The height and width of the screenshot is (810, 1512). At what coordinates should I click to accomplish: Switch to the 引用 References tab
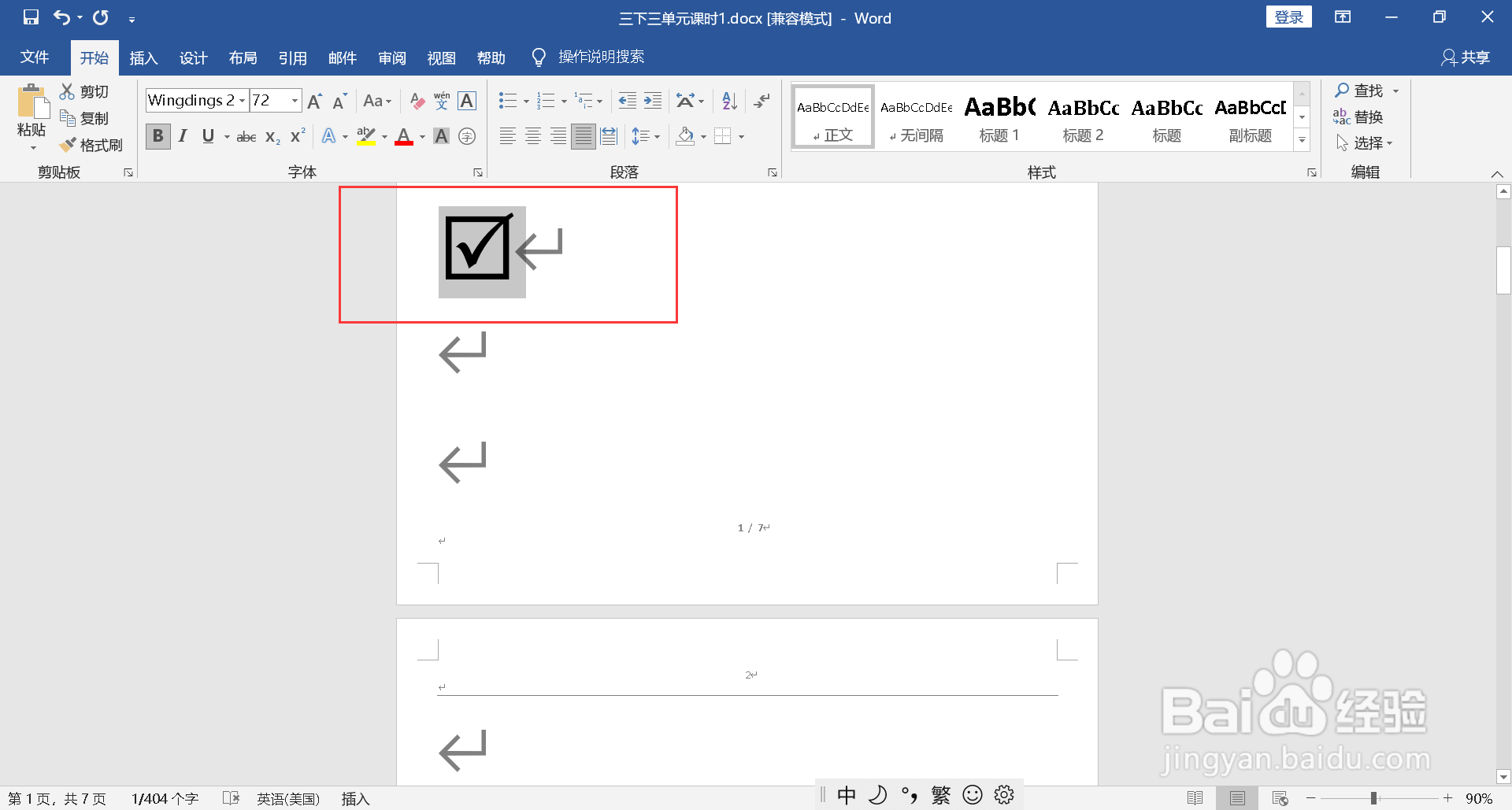pyautogui.click(x=292, y=57)
